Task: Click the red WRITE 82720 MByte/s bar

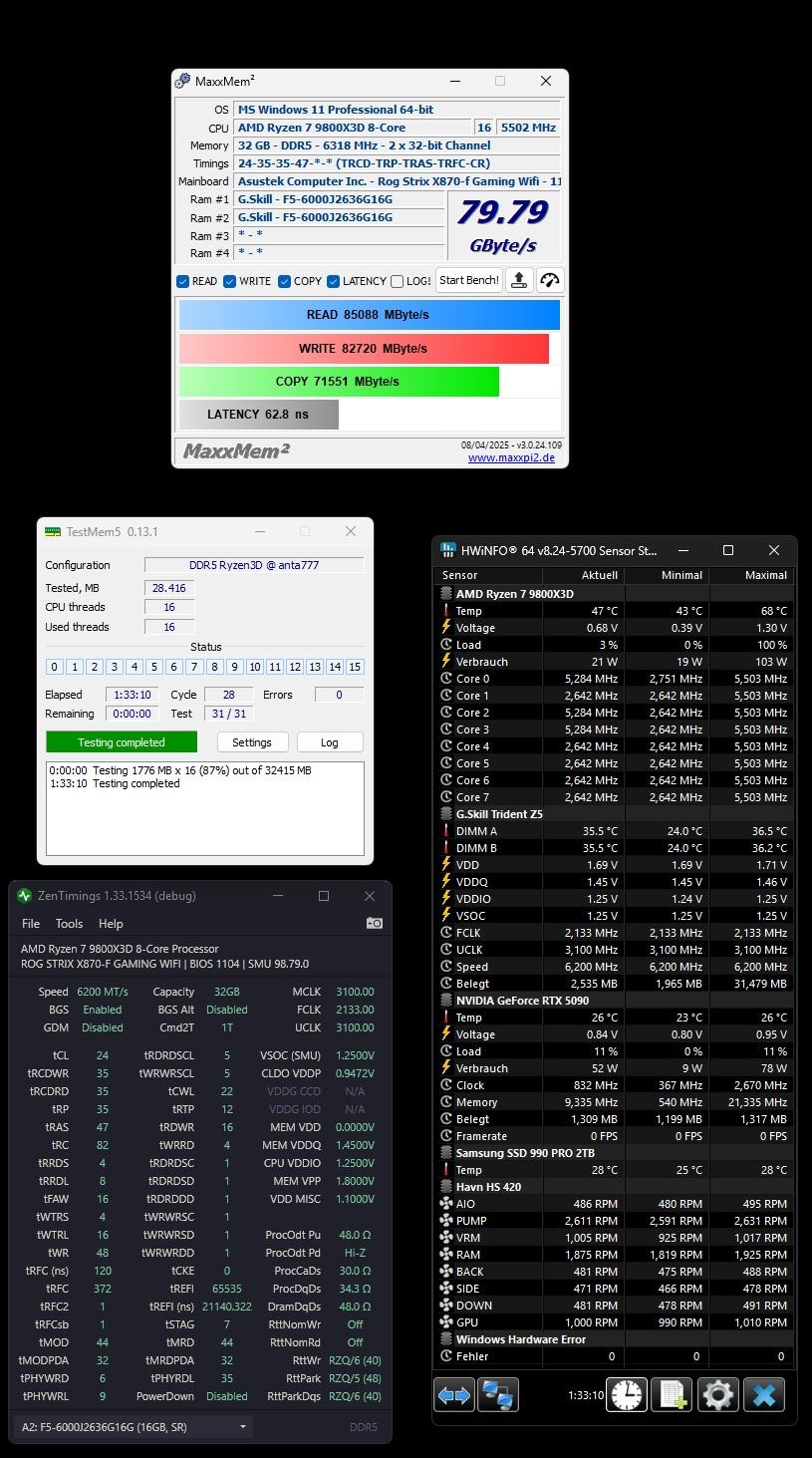Action: tap(364, 349)
